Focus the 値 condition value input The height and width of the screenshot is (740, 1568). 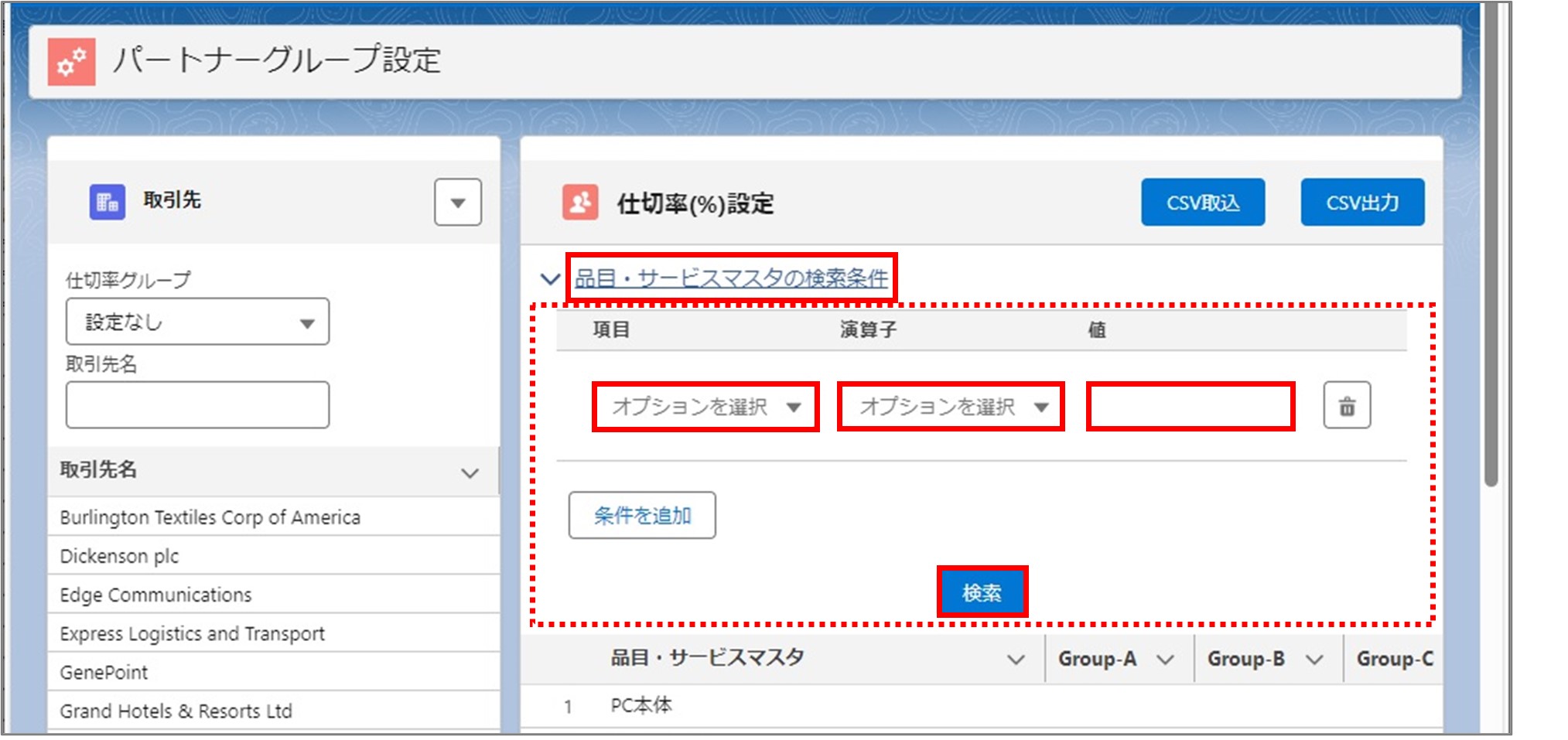(1191, 407)
